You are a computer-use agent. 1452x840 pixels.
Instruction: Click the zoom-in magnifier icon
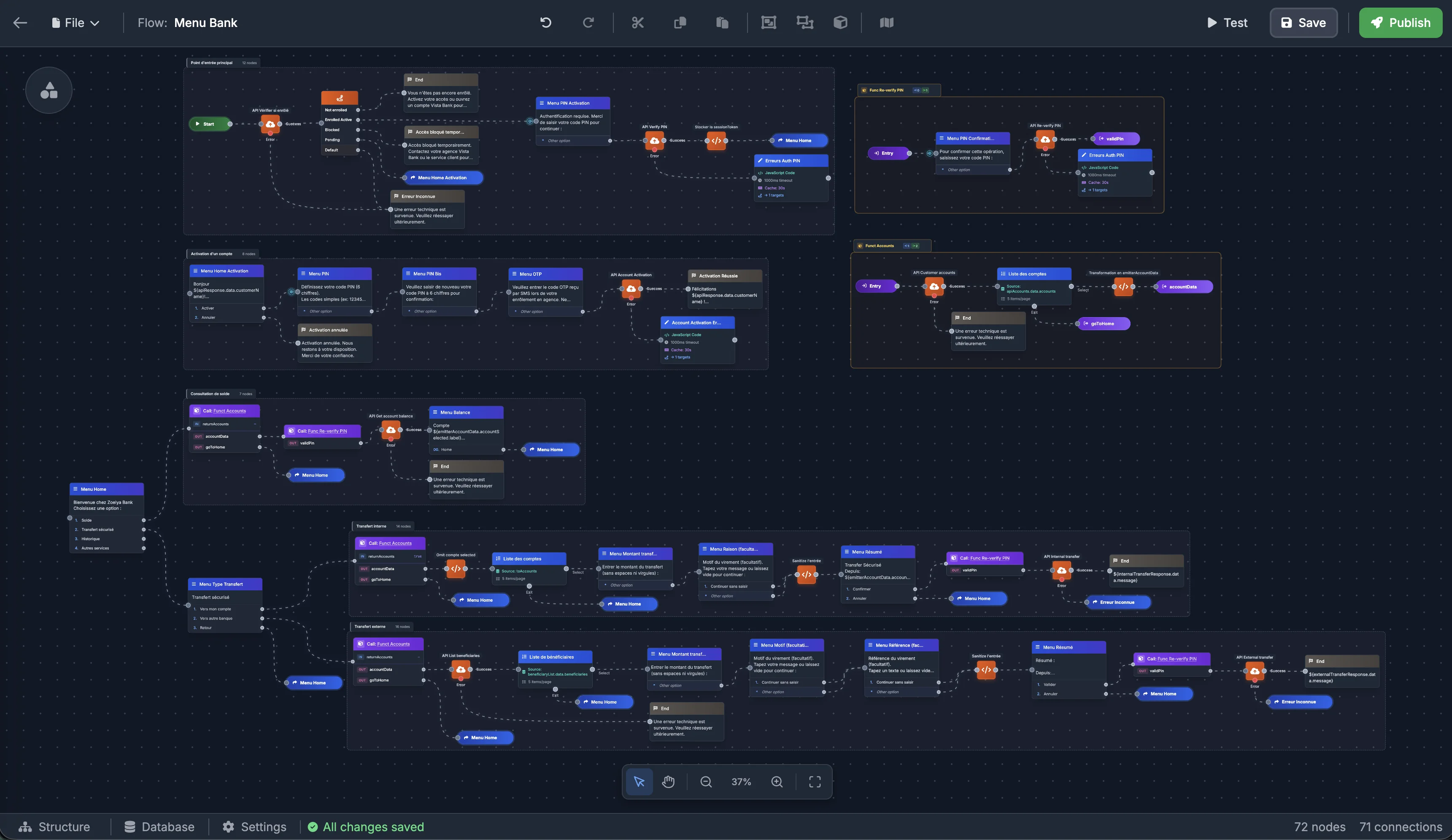777,782
